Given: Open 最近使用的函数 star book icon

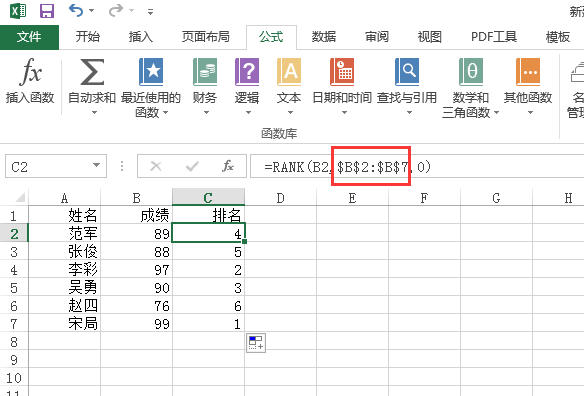Looking at the screenshot, I should [x=151, y=72].
